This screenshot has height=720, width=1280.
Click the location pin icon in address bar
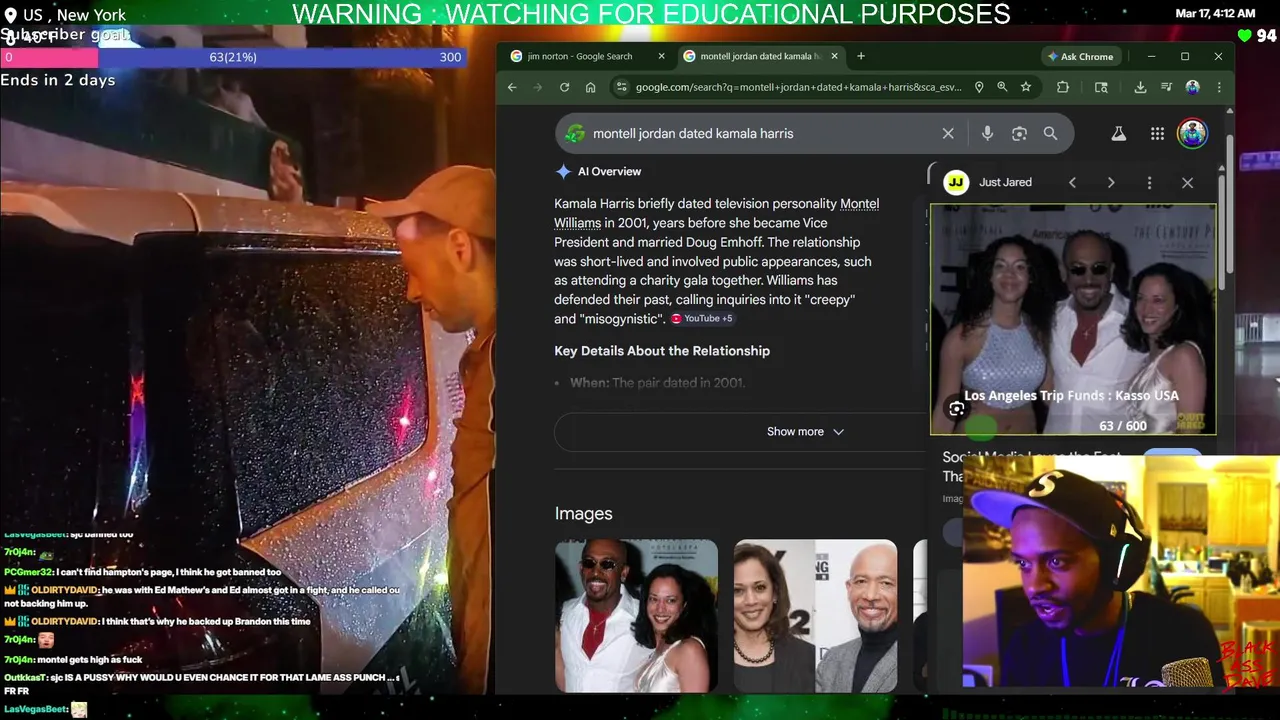(x=979, y=87)
